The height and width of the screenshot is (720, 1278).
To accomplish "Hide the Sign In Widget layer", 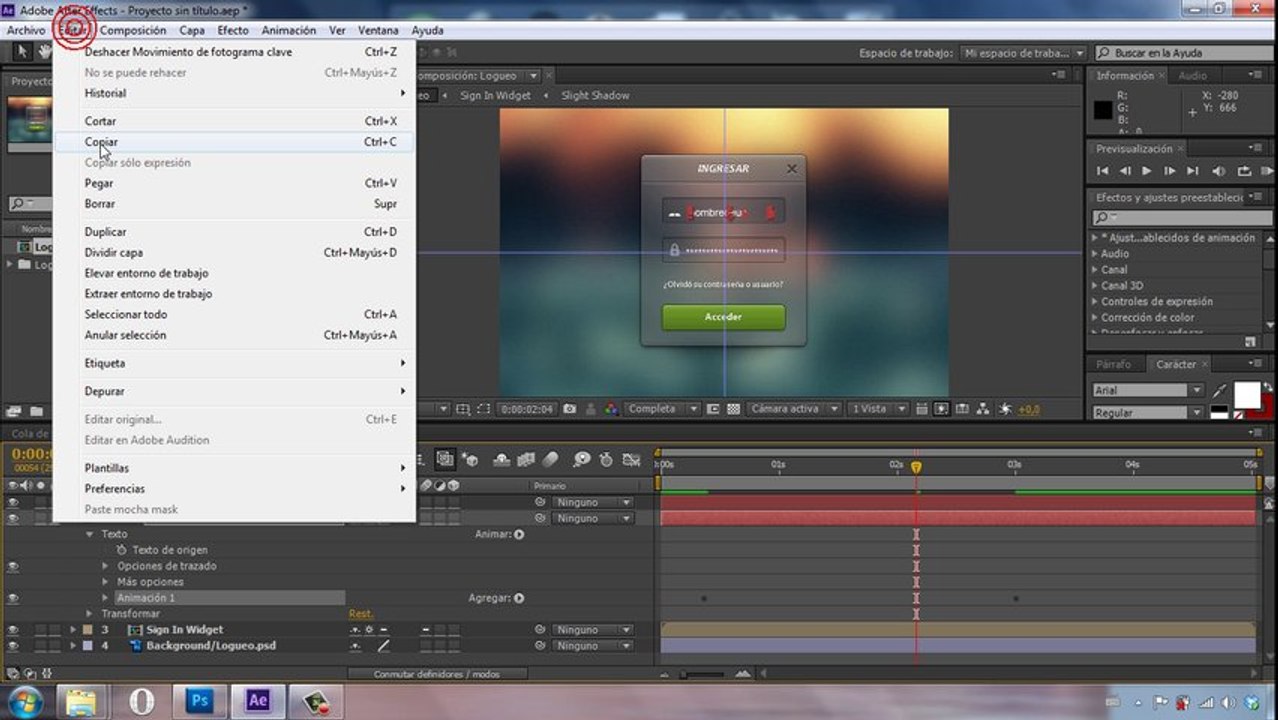I will click(13, 630).
